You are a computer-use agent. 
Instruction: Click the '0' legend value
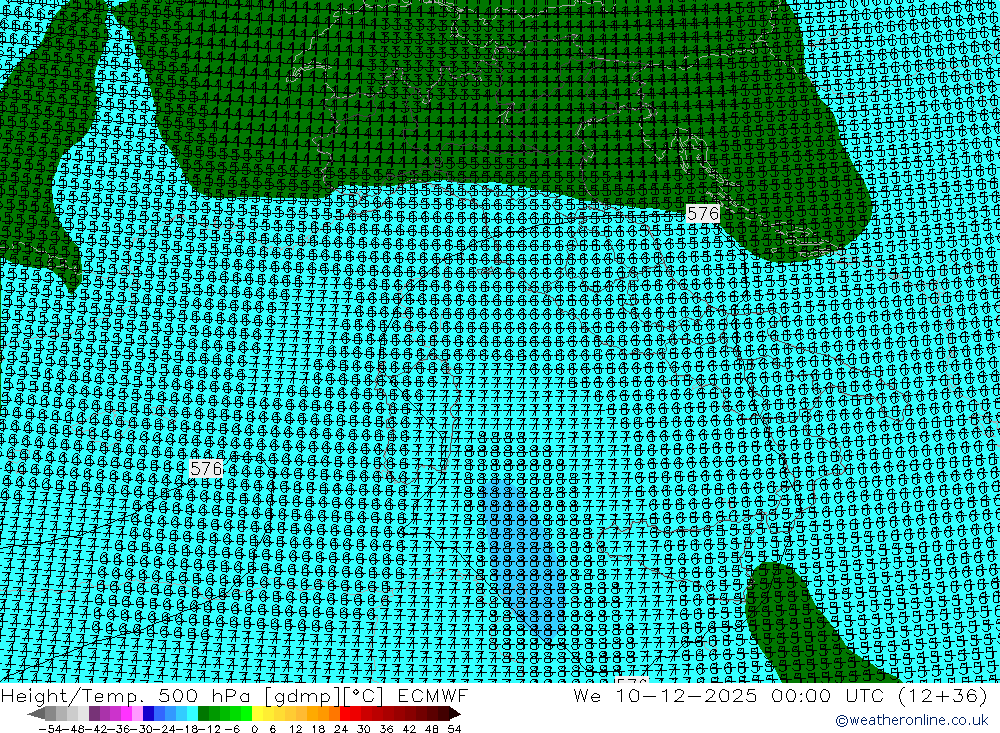point(254,729)
